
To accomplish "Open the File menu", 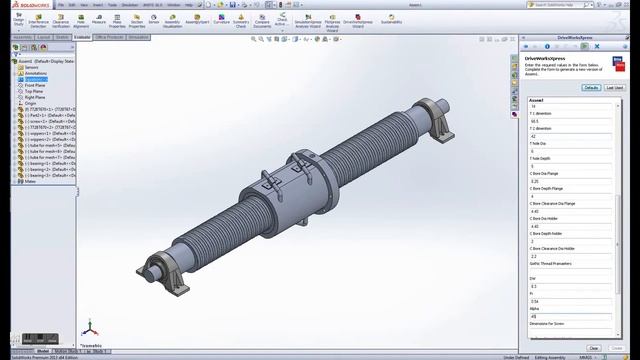I will click(x=61, y=5).
